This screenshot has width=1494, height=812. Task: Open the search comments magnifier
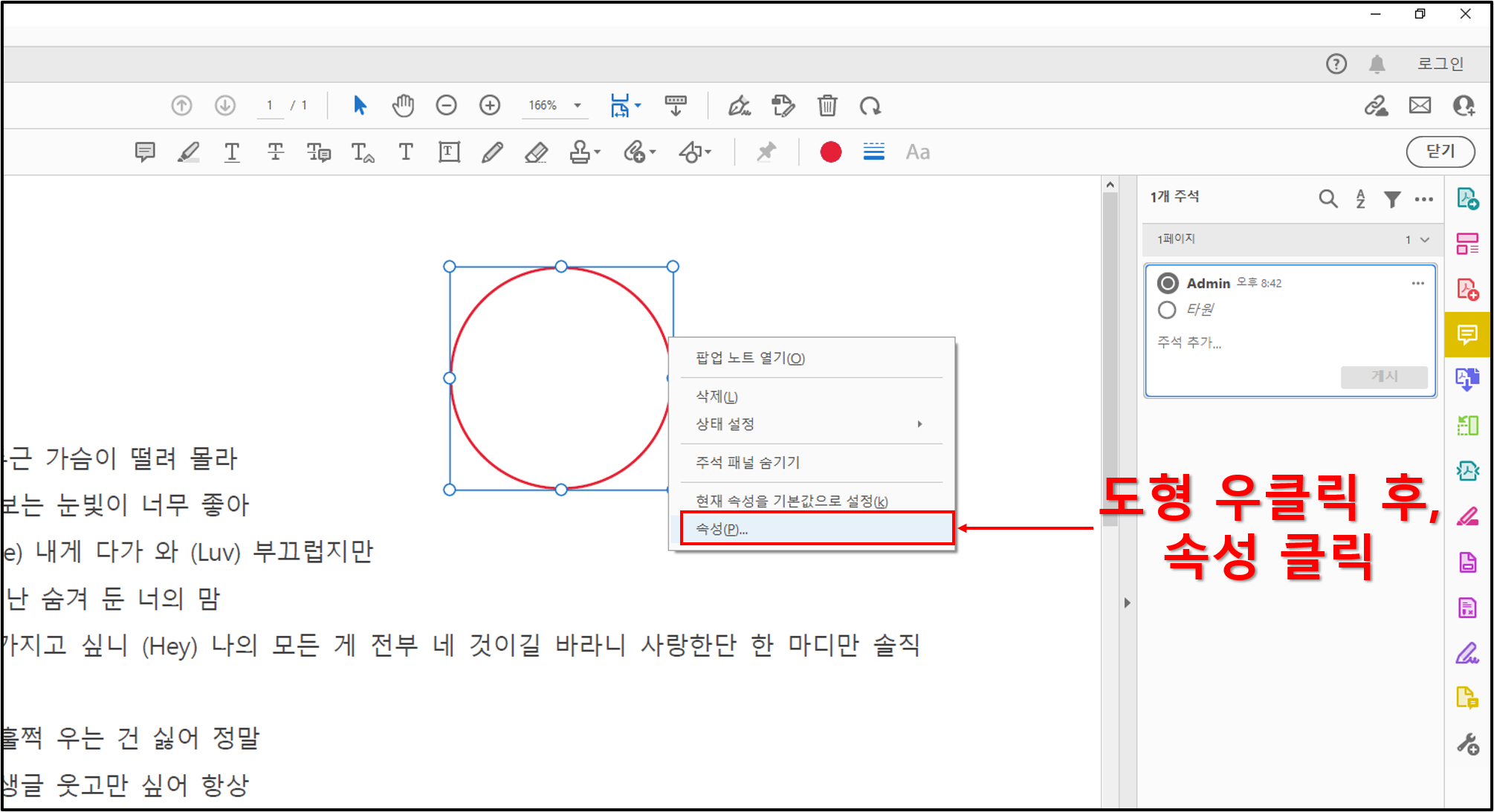[1328, 198]
